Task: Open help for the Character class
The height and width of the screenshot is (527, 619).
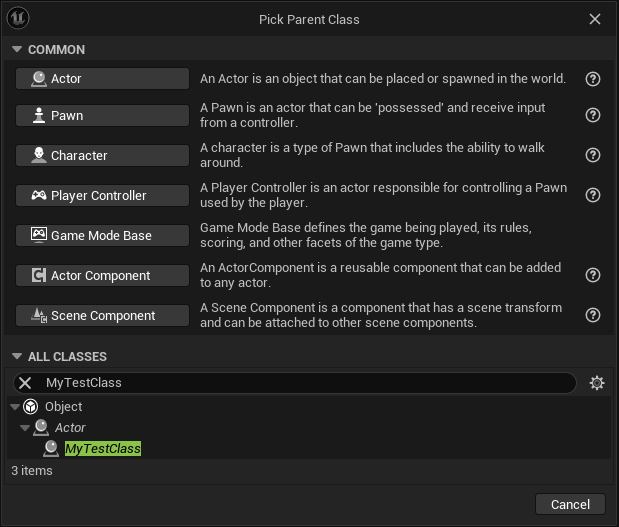Action: coord(593,156)
